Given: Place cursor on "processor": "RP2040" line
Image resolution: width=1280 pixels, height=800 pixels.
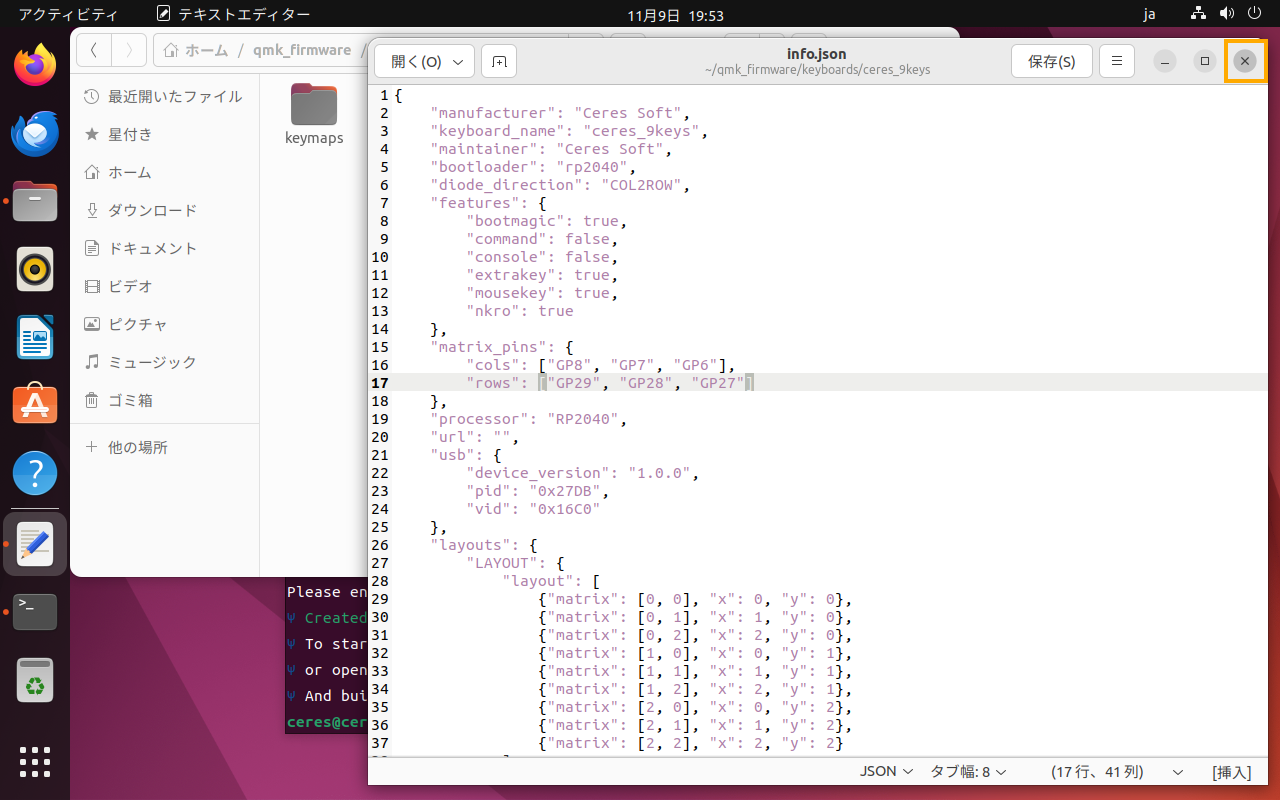Looking at the screenshot, I should (529, 419).
